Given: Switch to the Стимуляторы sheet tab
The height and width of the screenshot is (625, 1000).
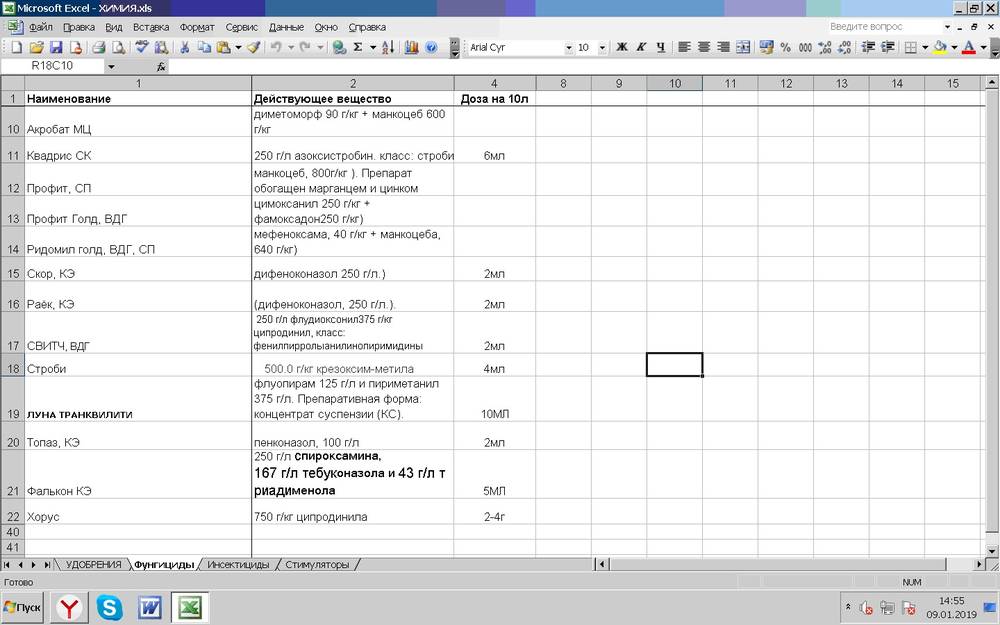Looking at the screenshot, I should pyautogui.click(x=317, y=565).
